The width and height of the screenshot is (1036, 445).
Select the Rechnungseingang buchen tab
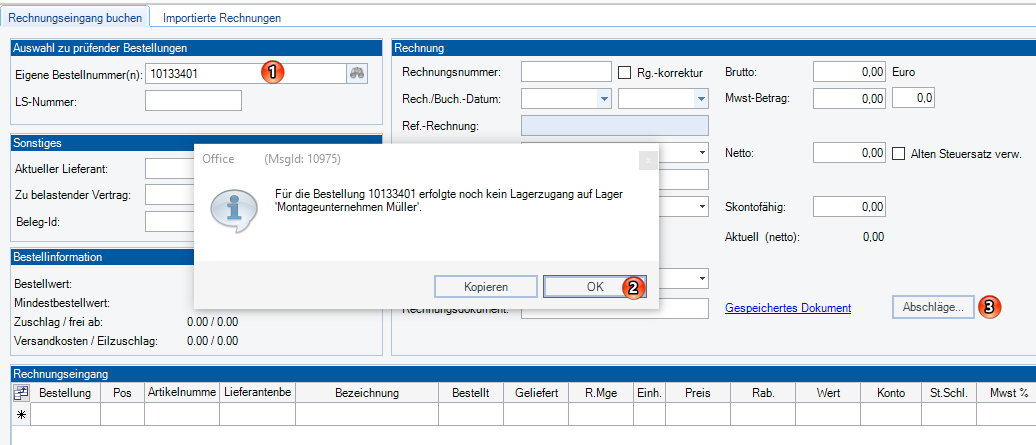point(77,18)
